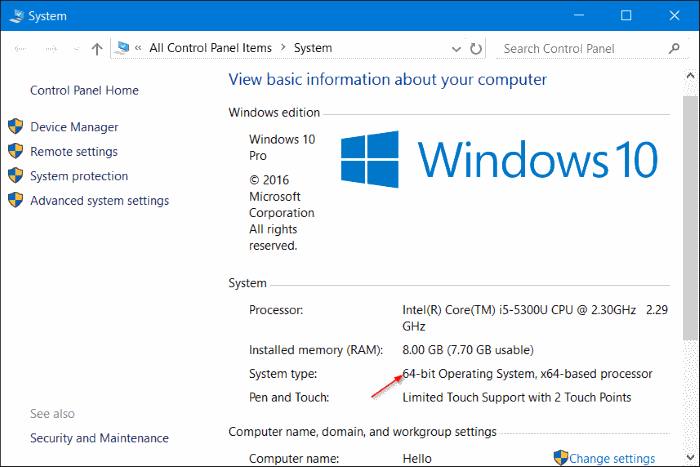Open Control Panel Home
Viewport: 700px width, 467px height.
click(x=84, y=90)
